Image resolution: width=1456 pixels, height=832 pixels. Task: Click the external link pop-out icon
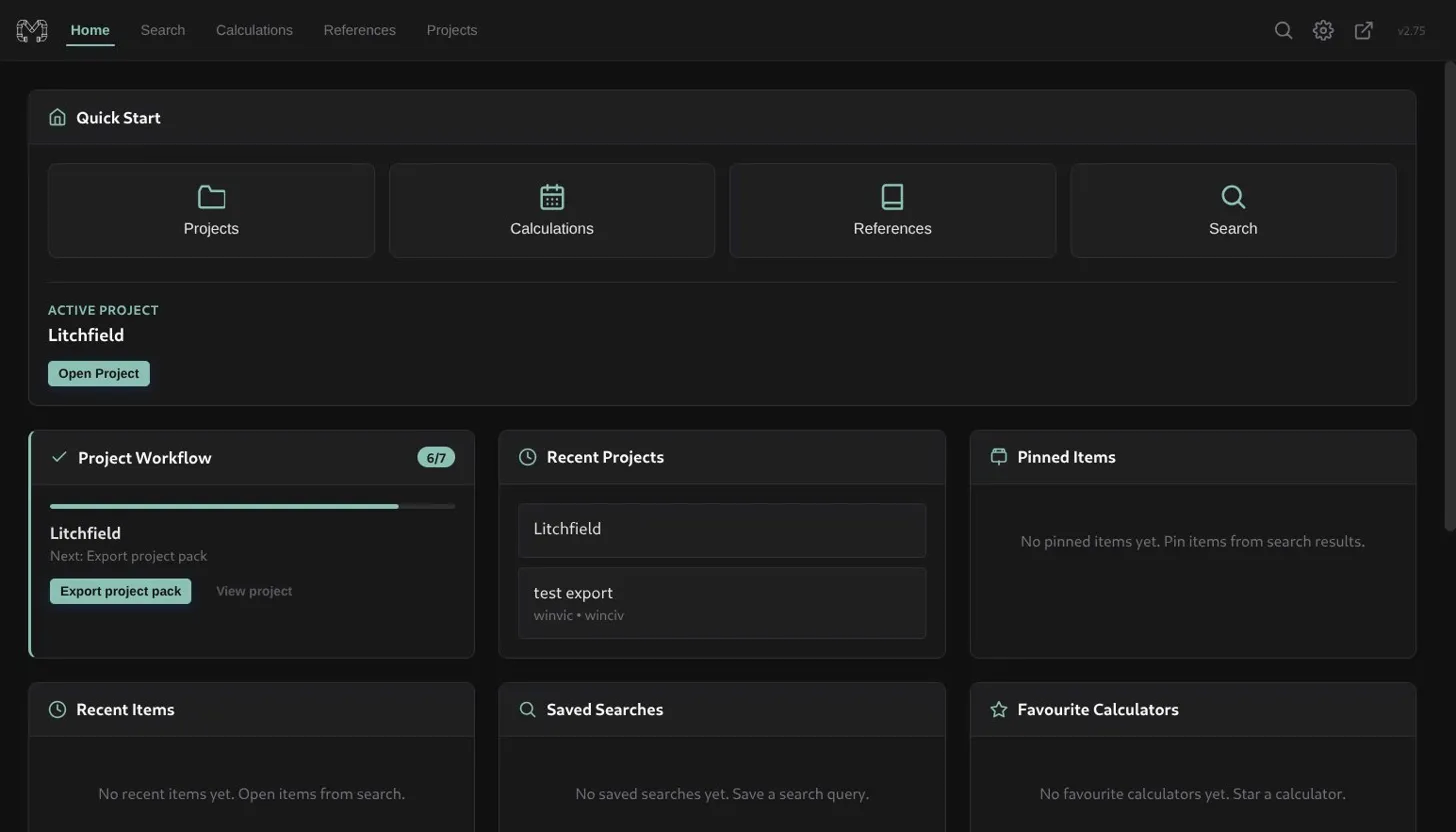(1363, 30)
